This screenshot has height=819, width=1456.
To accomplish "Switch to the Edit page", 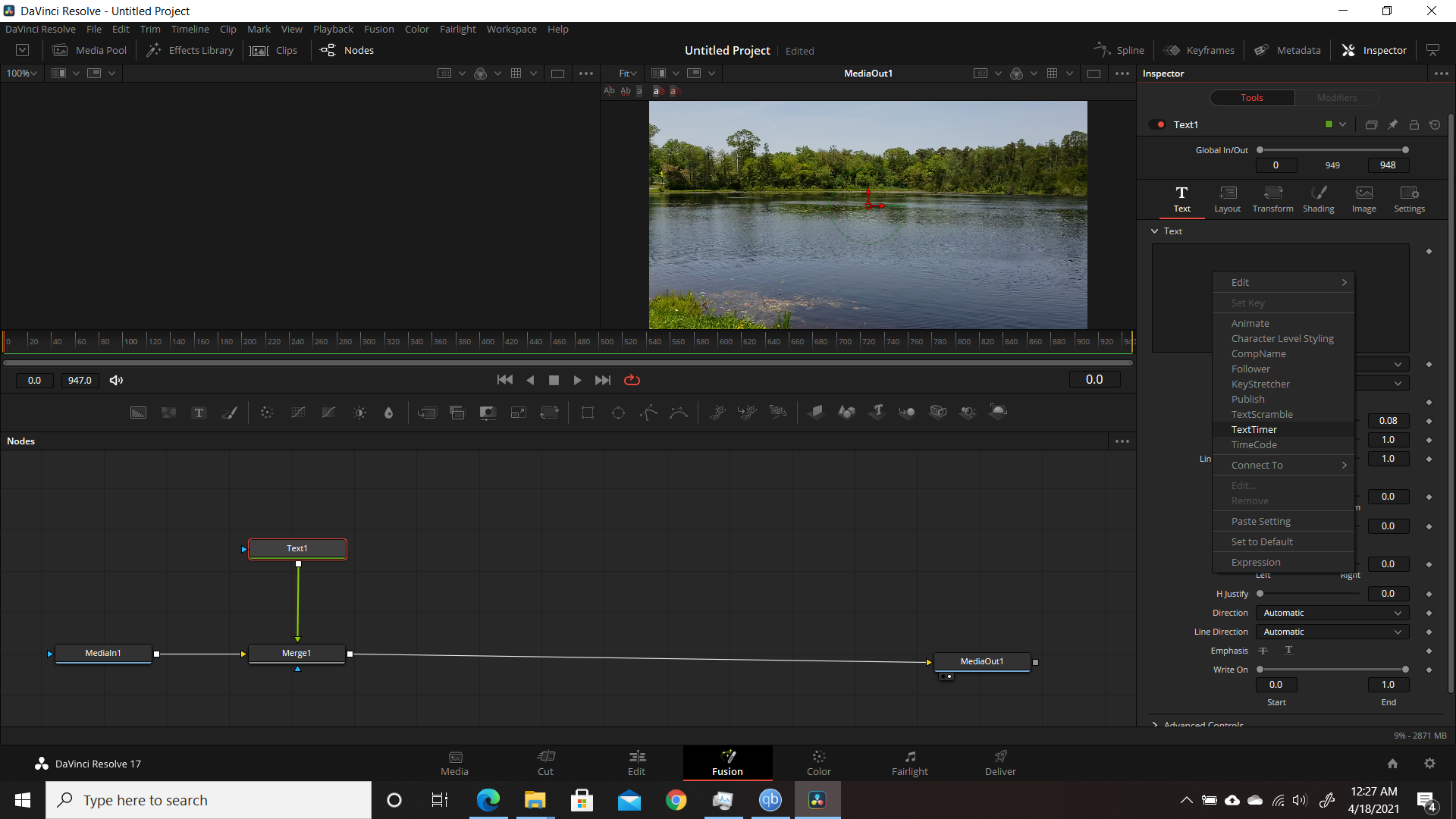I will pyautogui.click(x=636, y=762).
